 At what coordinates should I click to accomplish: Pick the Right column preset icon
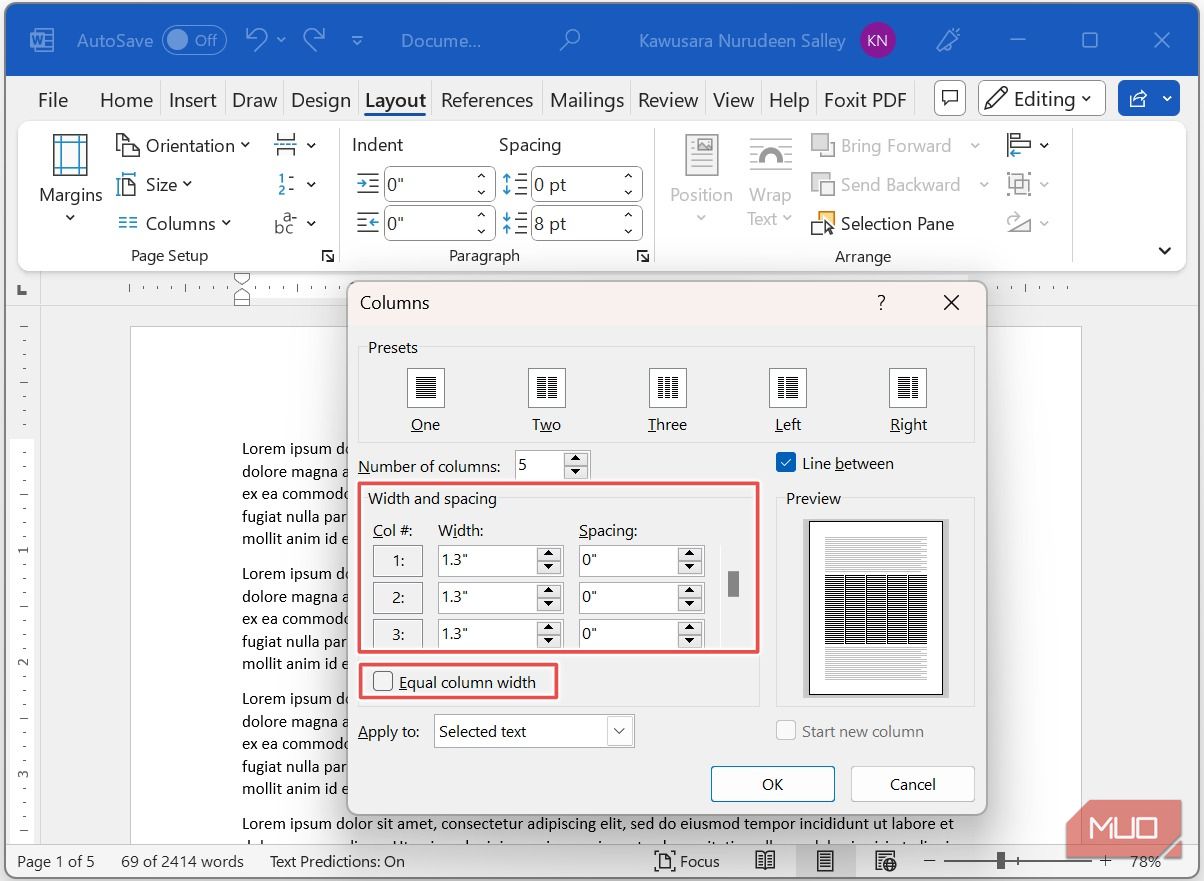point(907,388)
